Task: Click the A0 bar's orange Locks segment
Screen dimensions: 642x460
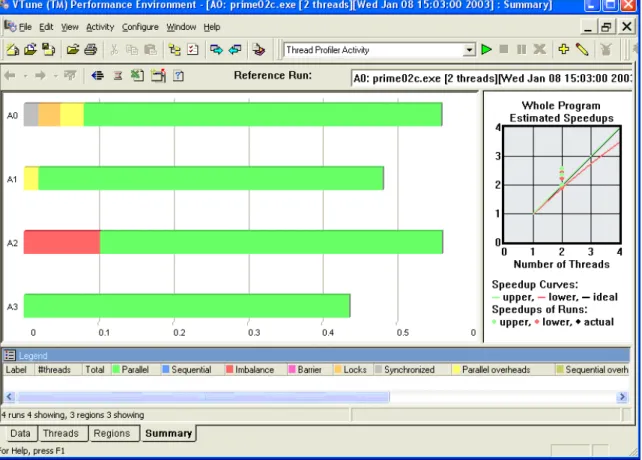Action: [49, 114]
